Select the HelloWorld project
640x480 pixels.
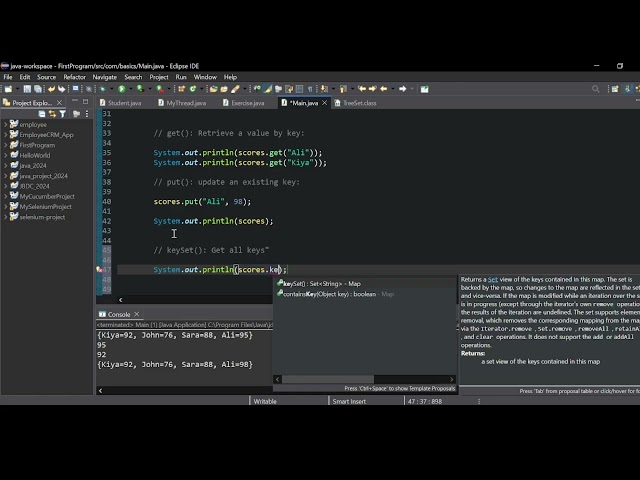35,155
